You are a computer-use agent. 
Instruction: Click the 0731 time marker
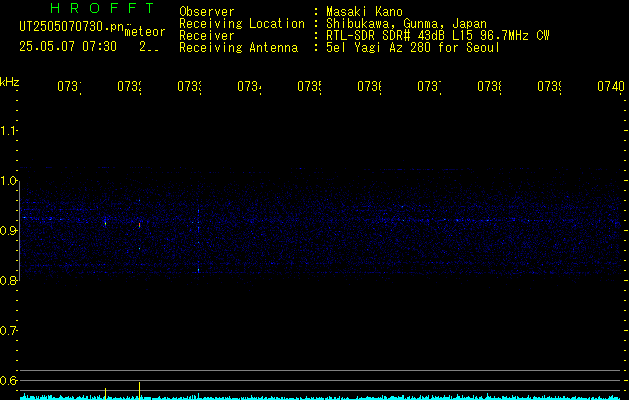pos(69,86)
